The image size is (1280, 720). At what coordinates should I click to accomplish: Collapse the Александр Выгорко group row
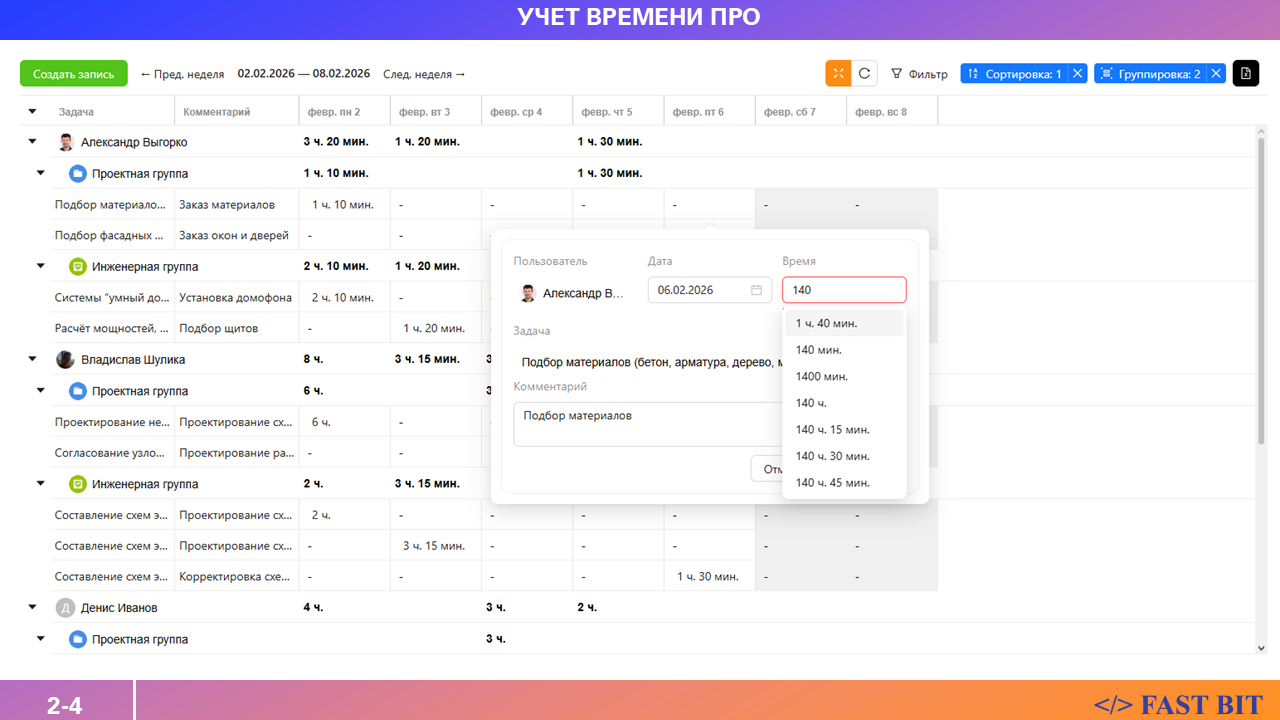point(32,142)
